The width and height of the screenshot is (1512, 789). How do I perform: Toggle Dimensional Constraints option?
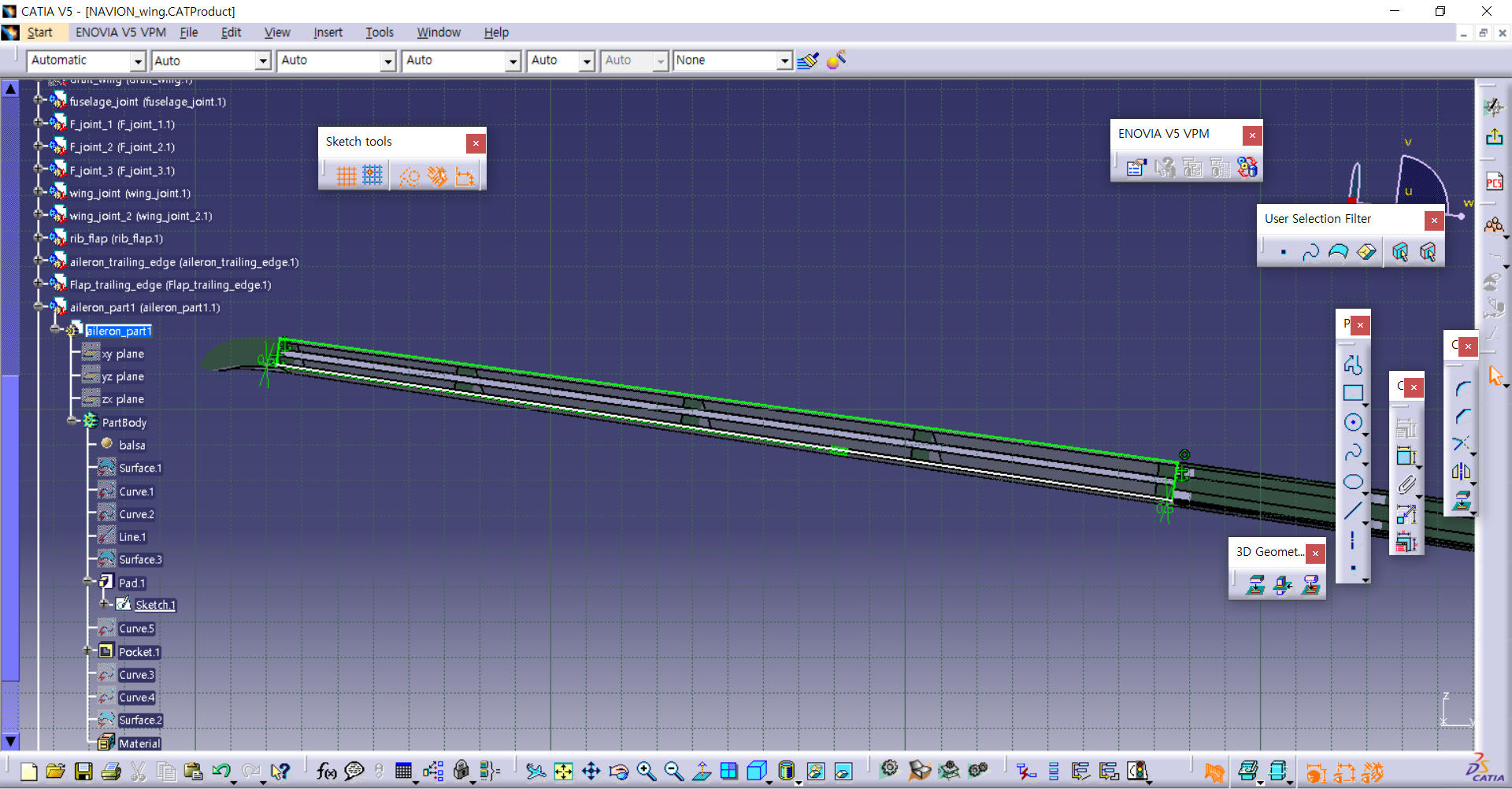(x=465, y=176)
